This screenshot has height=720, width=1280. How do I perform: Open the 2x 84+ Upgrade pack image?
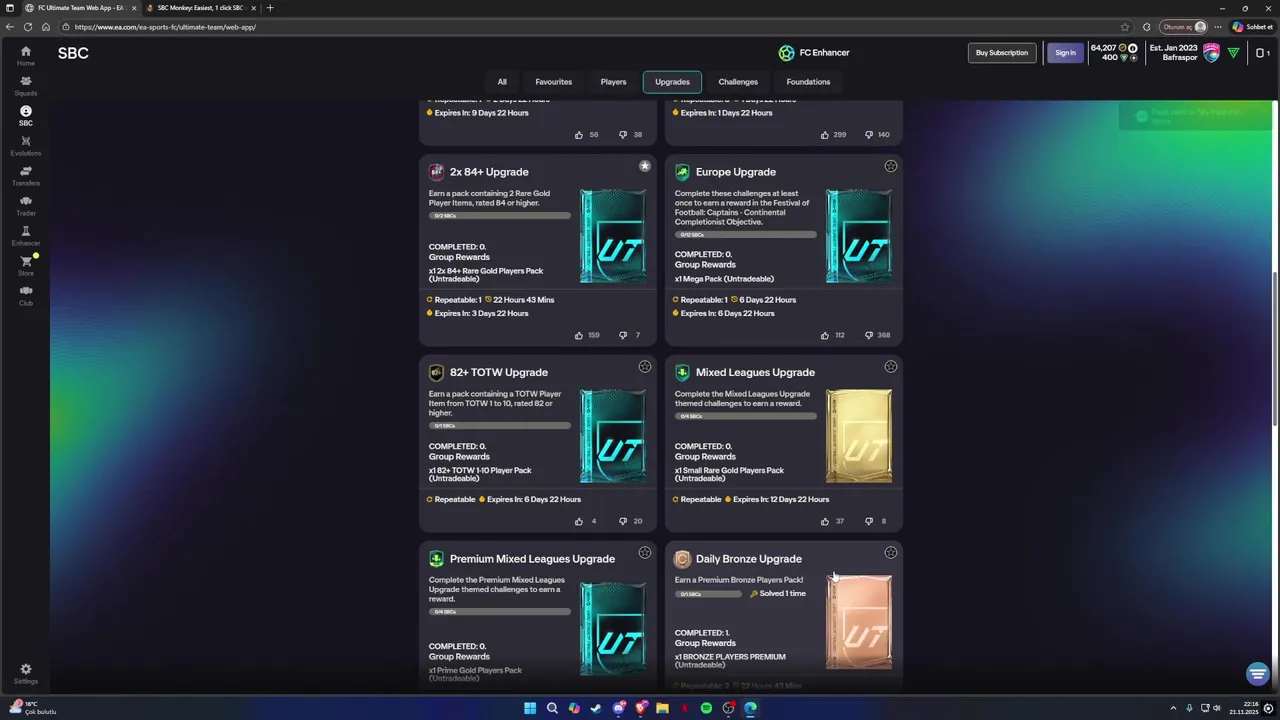pyautogui.click(x=613, y=236)
